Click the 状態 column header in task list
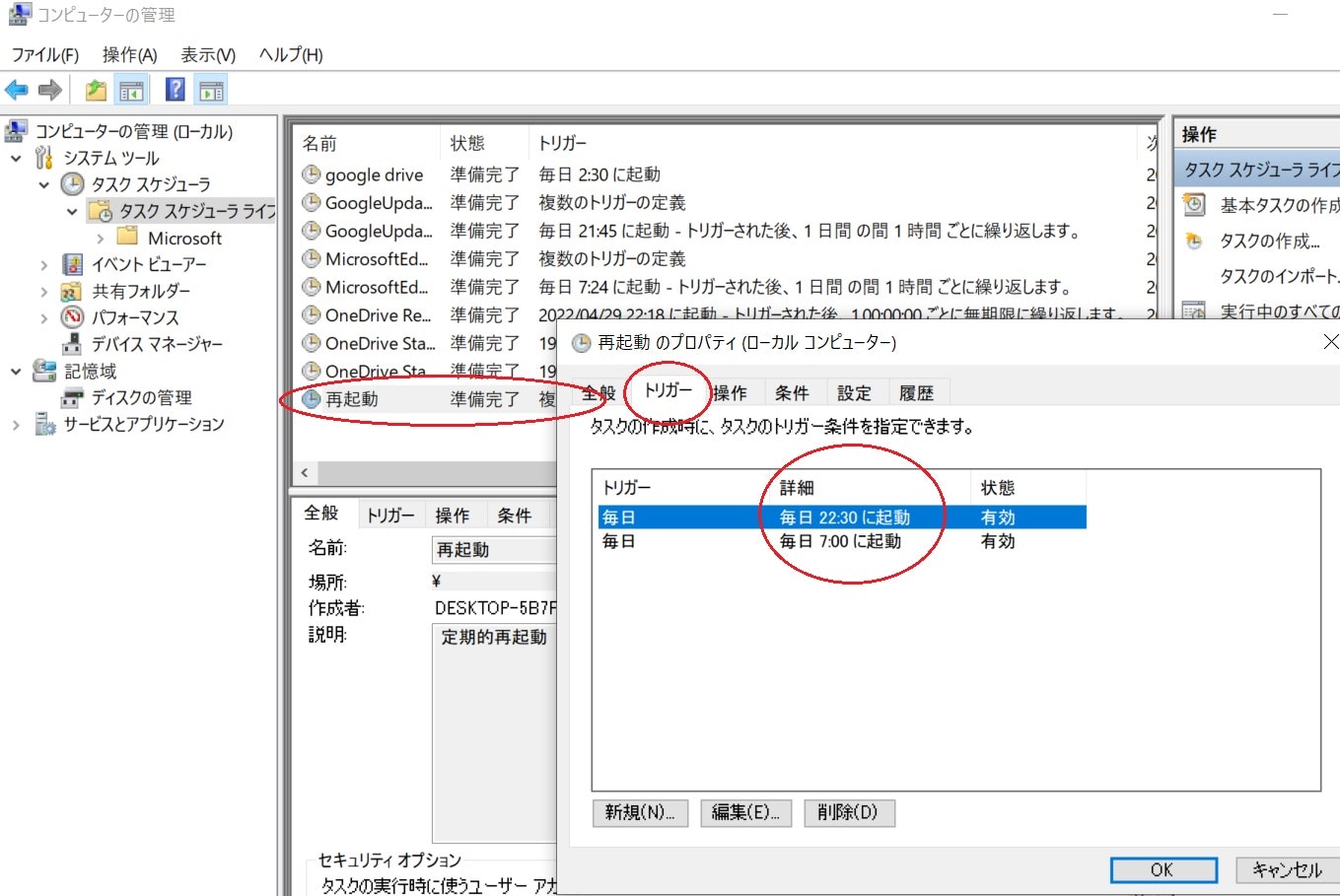Viewport: 1340px width, 896px height. pos(483,143)
